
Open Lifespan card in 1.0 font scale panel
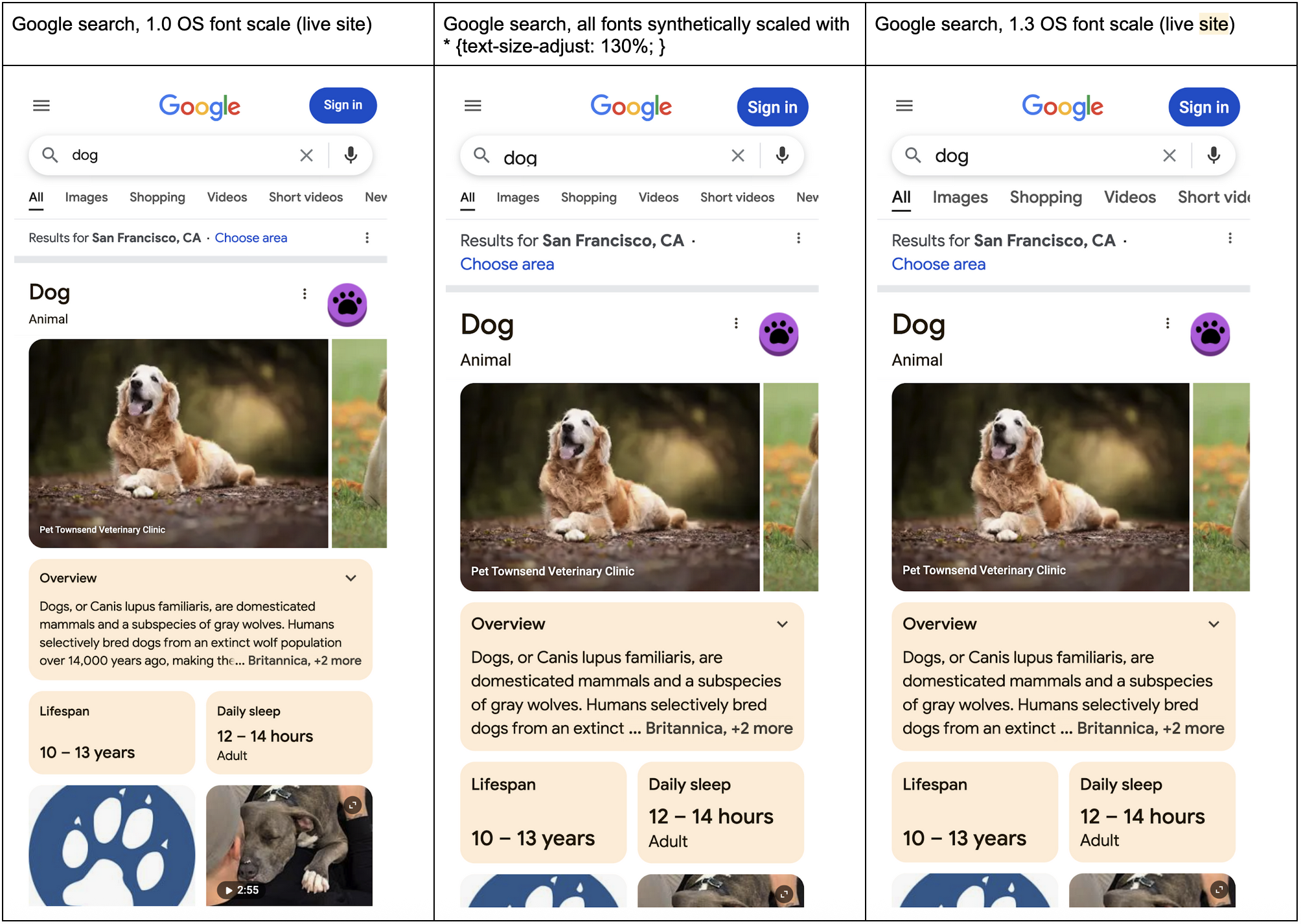pos(112,732)
